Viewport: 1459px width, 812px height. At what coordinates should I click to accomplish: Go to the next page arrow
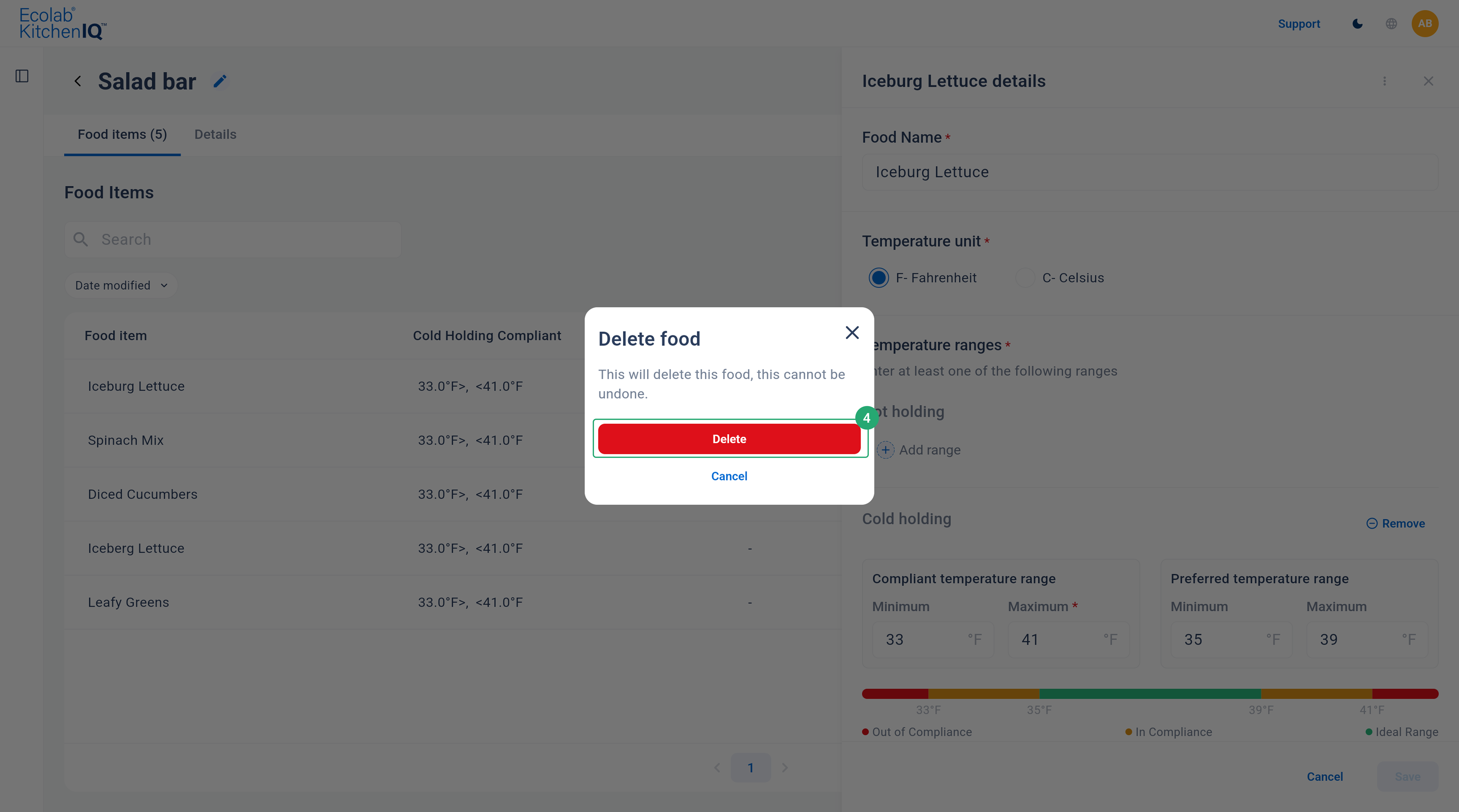[785, 768]
